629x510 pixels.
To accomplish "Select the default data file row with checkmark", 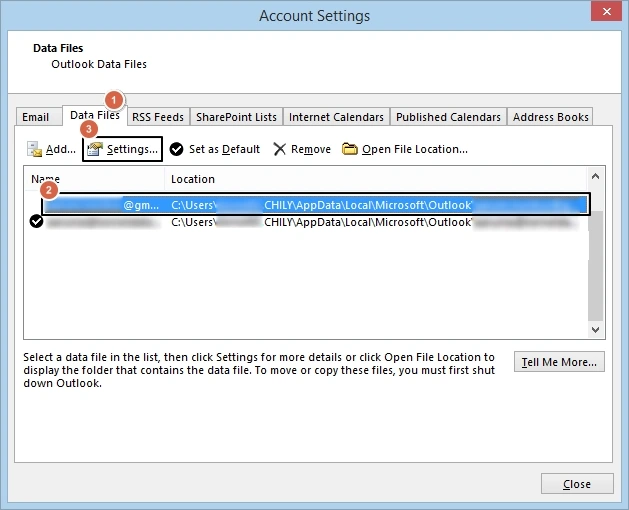I will [x=306, y=222].
